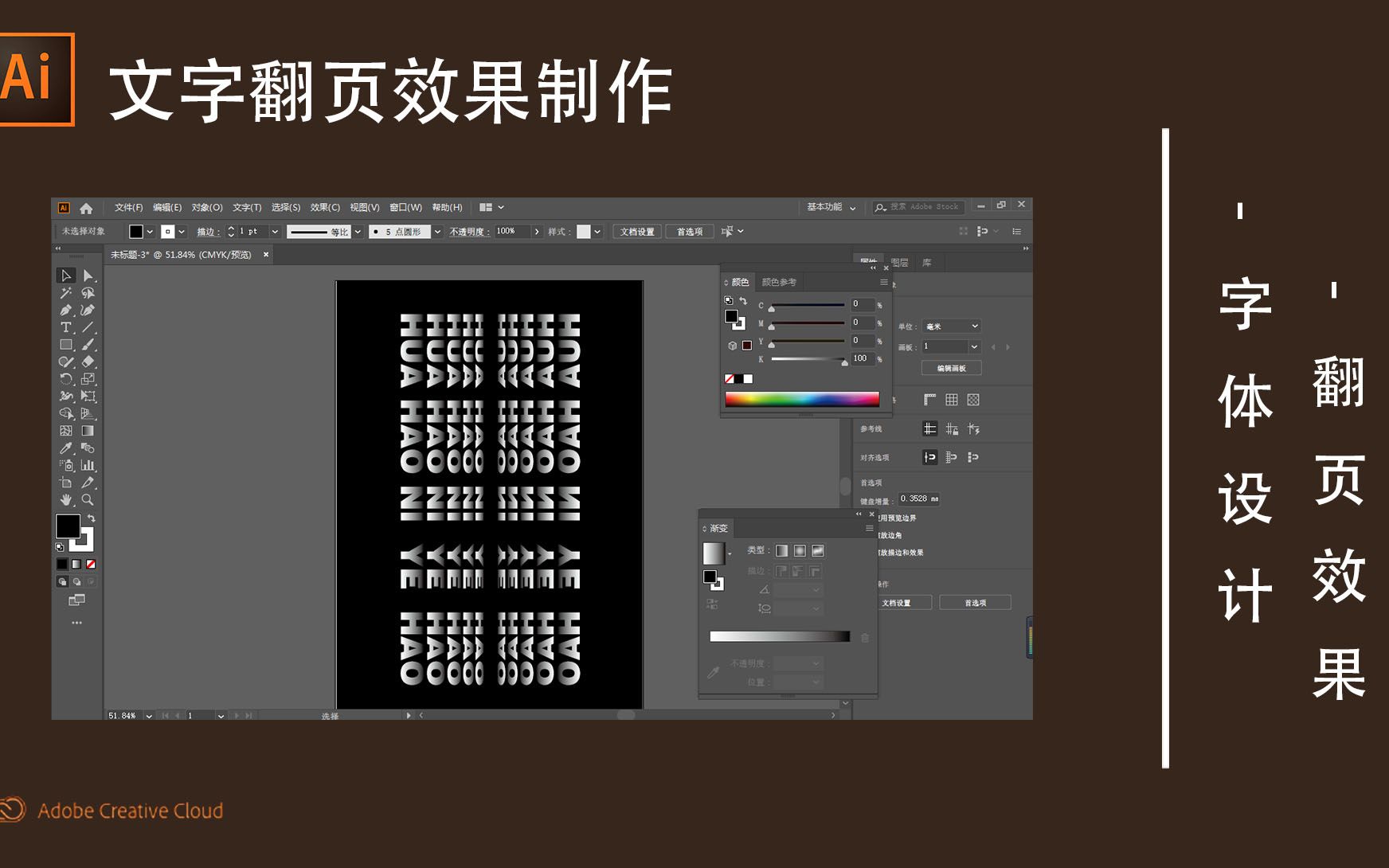
Task: Select the radial gradient type in 渐变 panel
Action: coord(800,550)
